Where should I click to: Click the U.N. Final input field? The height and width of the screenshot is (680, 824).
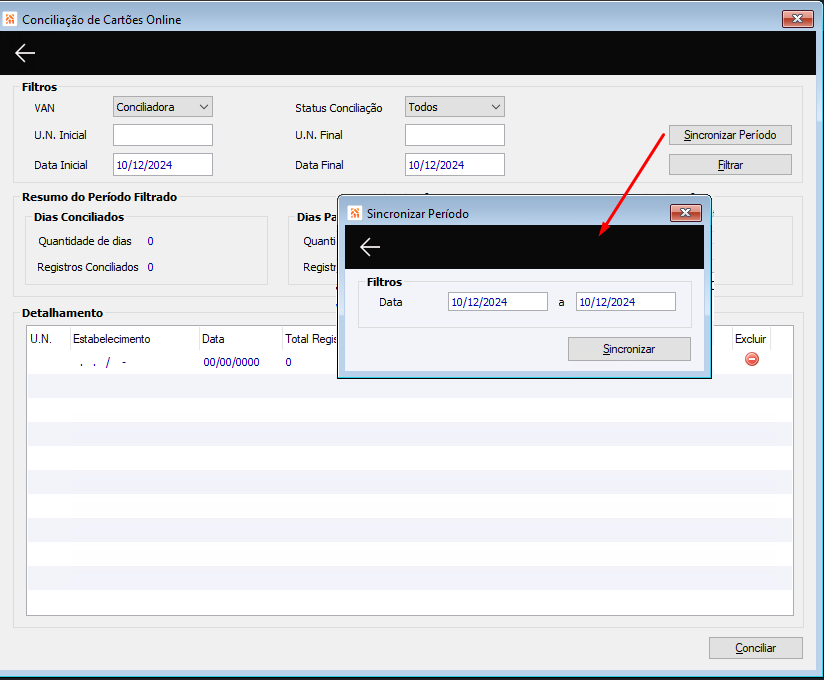455,135
